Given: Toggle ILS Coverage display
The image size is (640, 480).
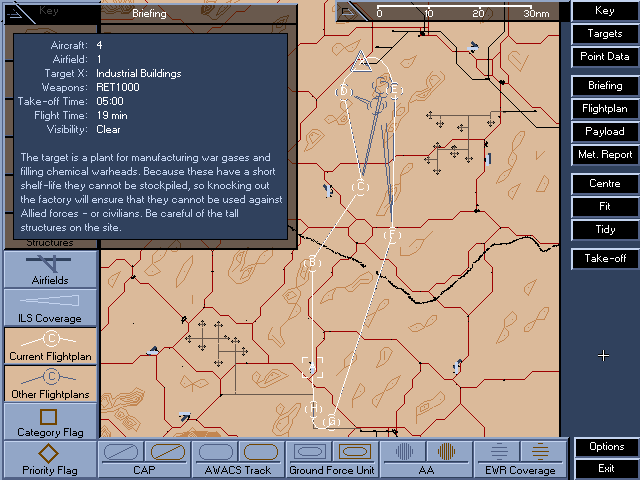Looking at the screenshot, I should [50, 305].
